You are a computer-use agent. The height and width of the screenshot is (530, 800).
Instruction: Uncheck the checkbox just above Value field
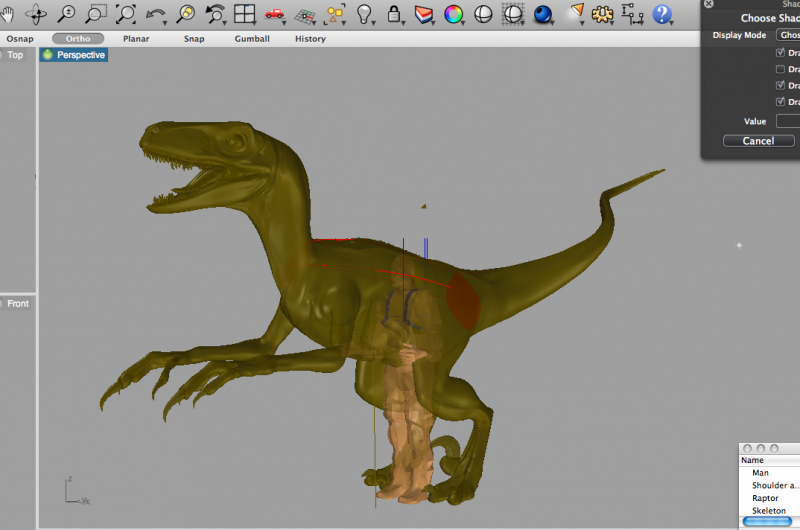click(x=780, y=102)
